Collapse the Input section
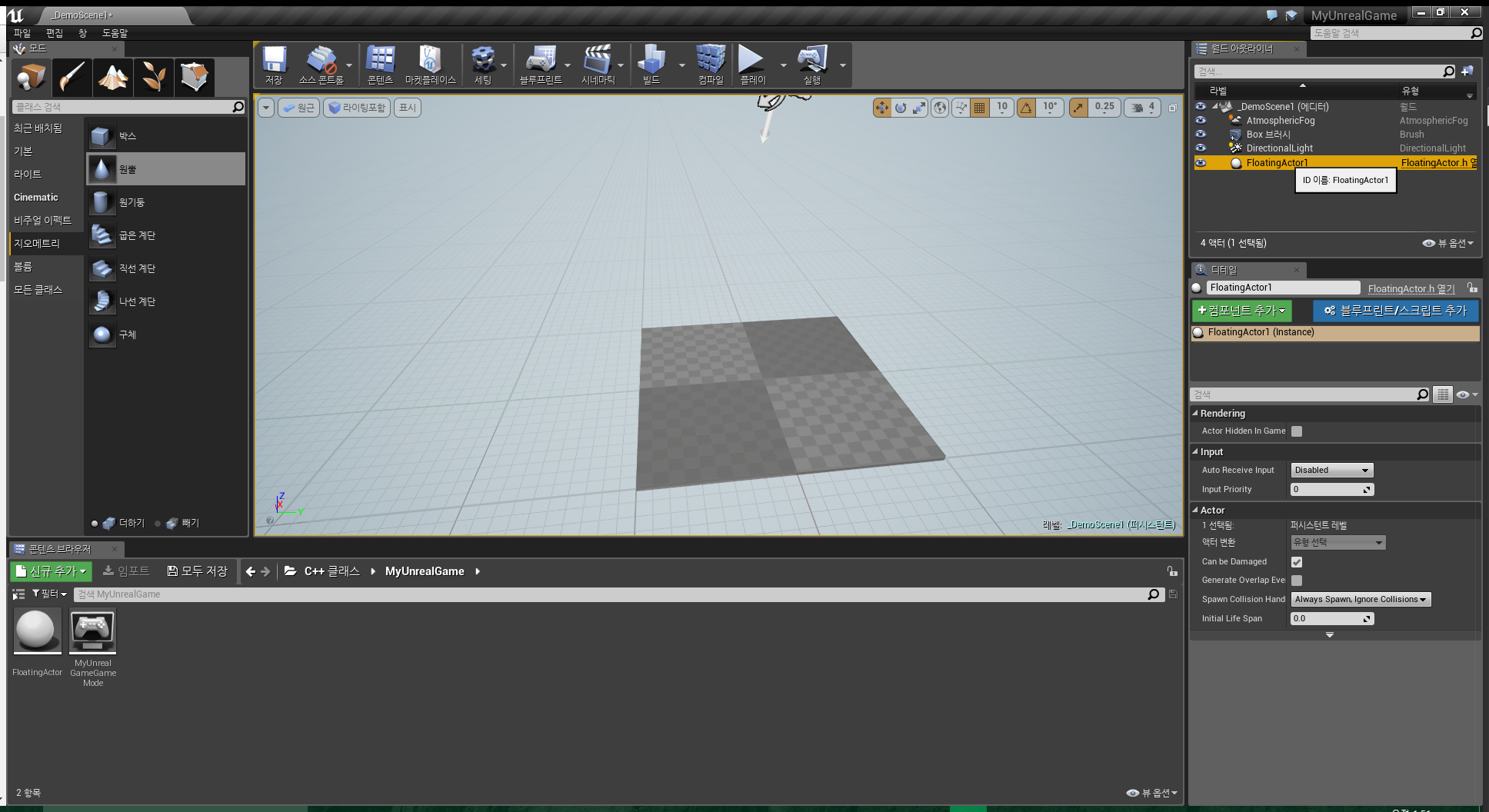 [x=1195, y=452]
